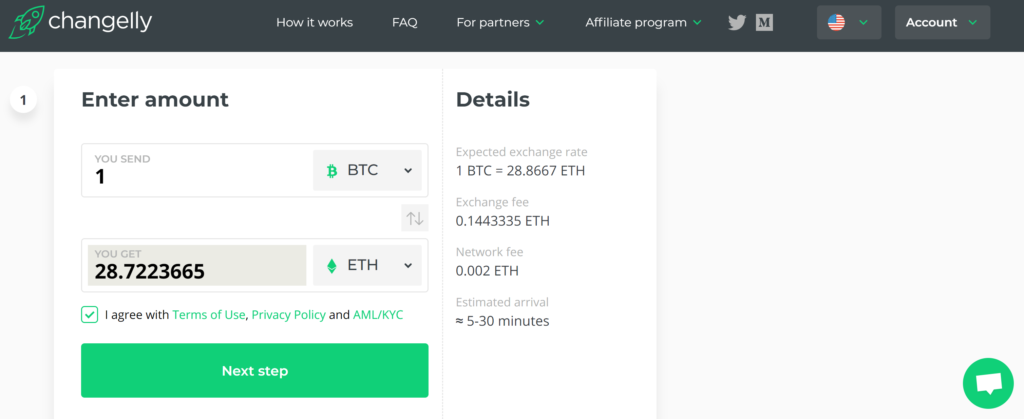Open the FAQ page

pos(405,23)
